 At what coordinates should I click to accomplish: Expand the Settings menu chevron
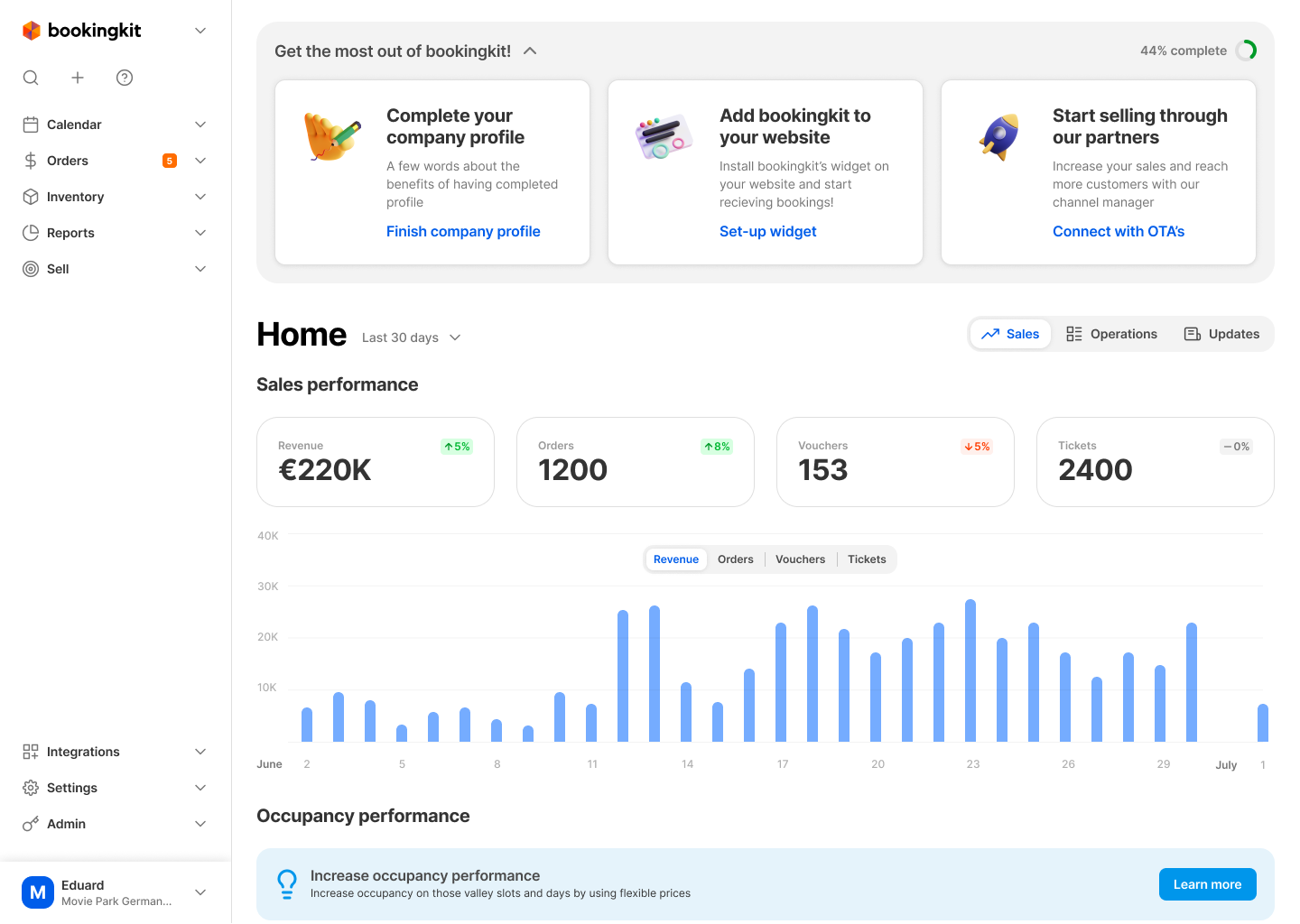(x=200, y=788)
